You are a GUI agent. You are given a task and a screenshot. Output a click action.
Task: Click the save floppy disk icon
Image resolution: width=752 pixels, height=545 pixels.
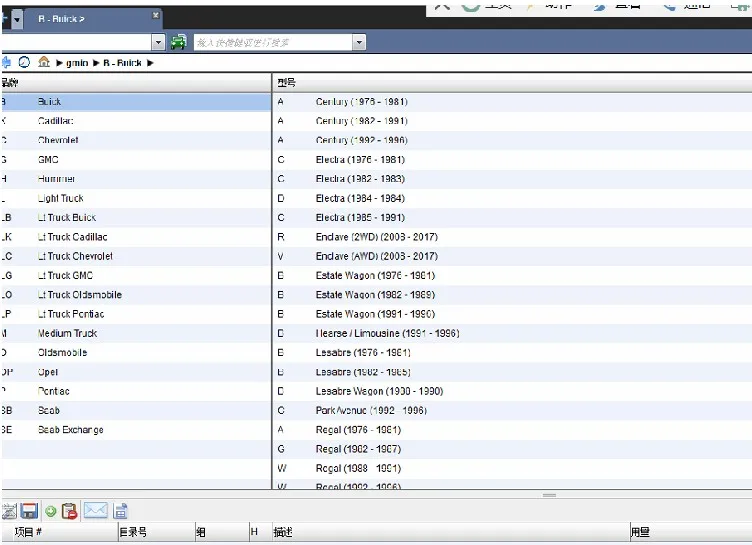click(29, 511)
